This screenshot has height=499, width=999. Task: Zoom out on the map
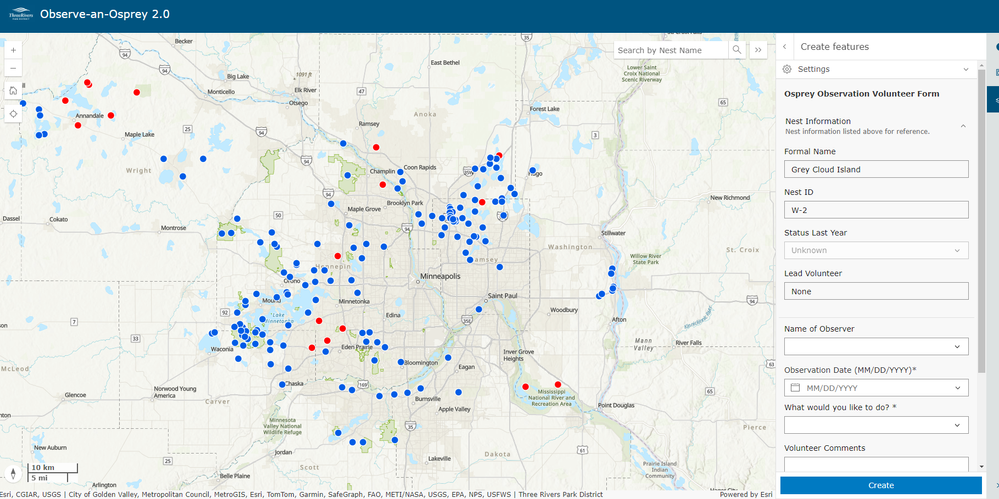(13, 68)
